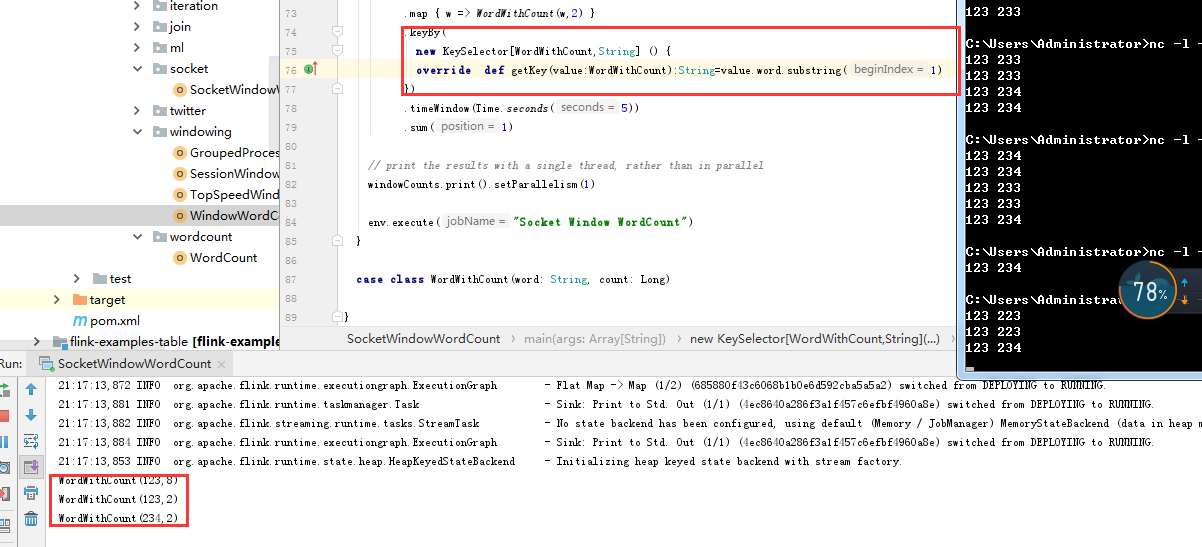Collapse code fold marker on line 85

[x=338, y=241]
